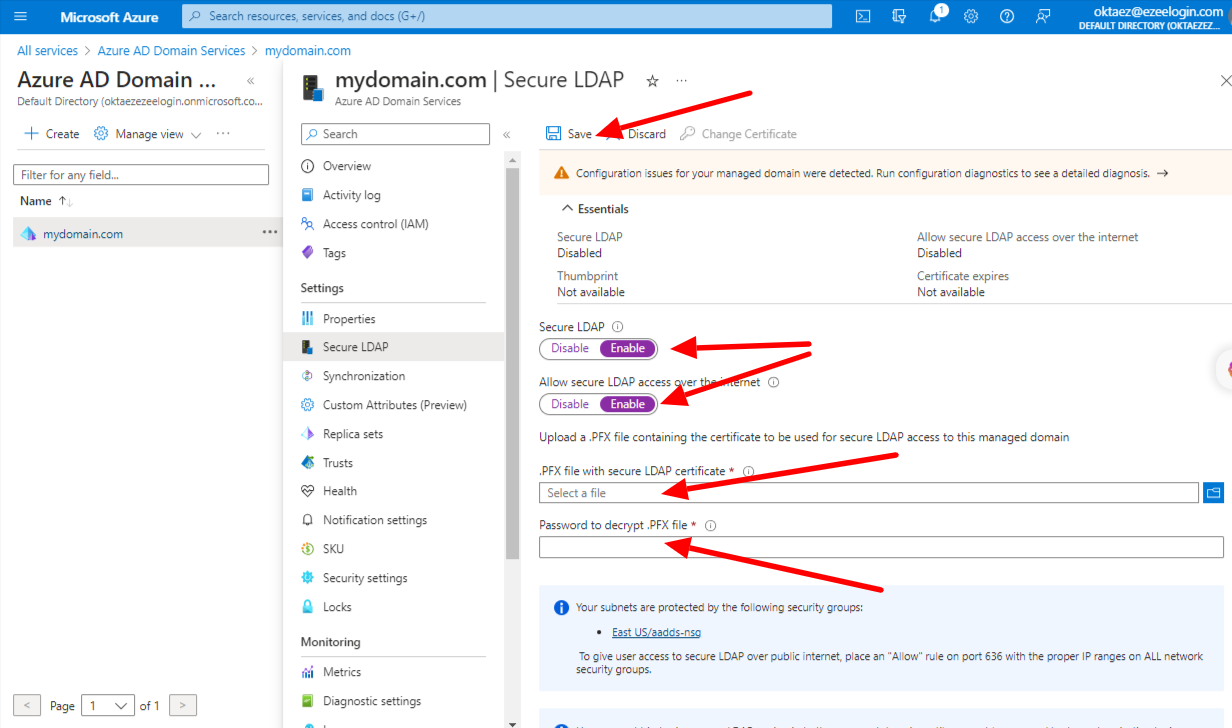Show info tooltip for the PFX file field
Image resolution: width=1232 pixels, height=728 pixels.
(748, 472)
